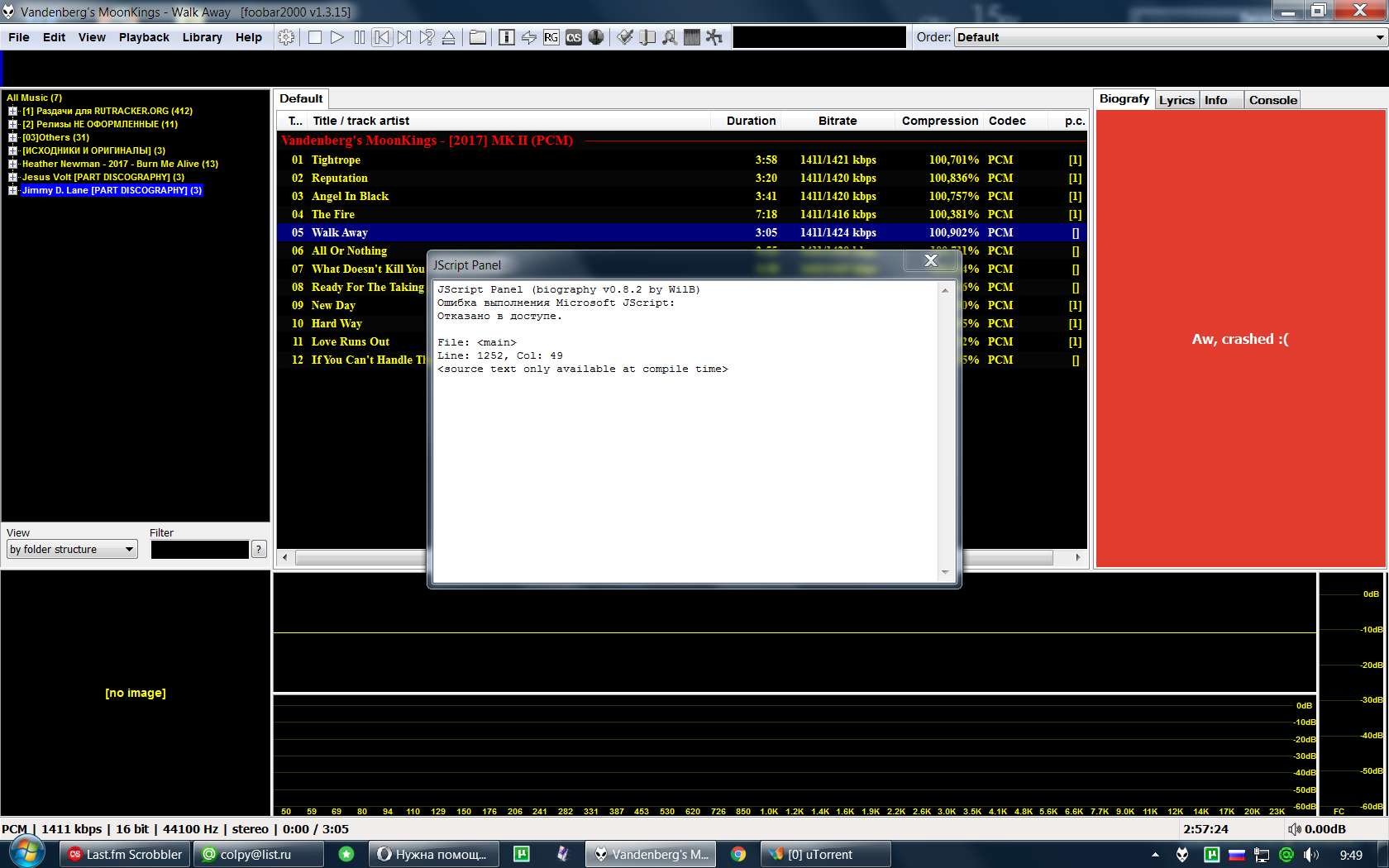This screenshot has width=1389, height=868.
Task: Expand the 'ИСХОДНИКИ И ОРИГИНАЛЫ (3)' node
Action: (x=13, y=150)
